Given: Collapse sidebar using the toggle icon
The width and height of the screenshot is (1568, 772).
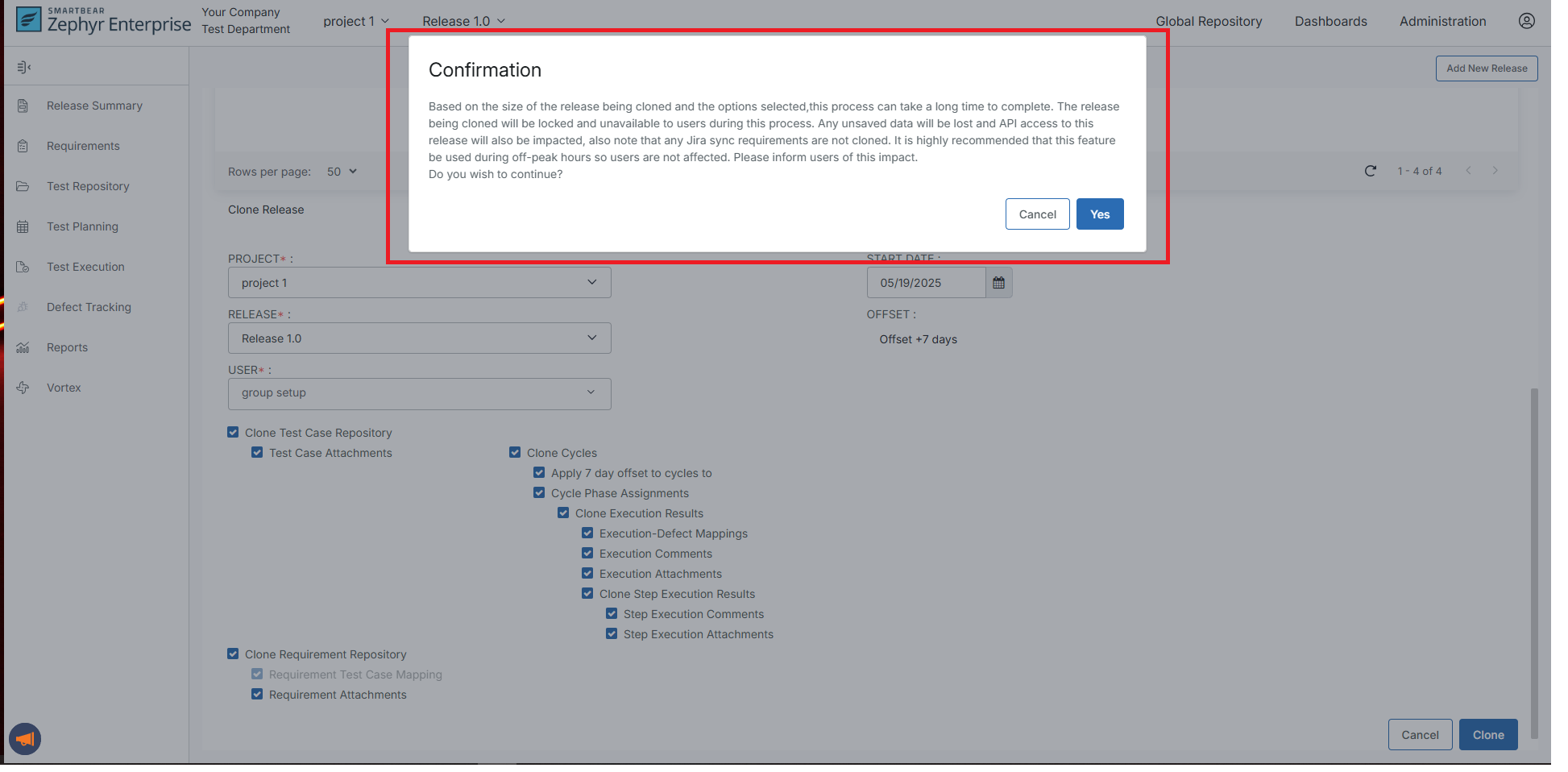Looking at the screenshot, I should point(24,67).
